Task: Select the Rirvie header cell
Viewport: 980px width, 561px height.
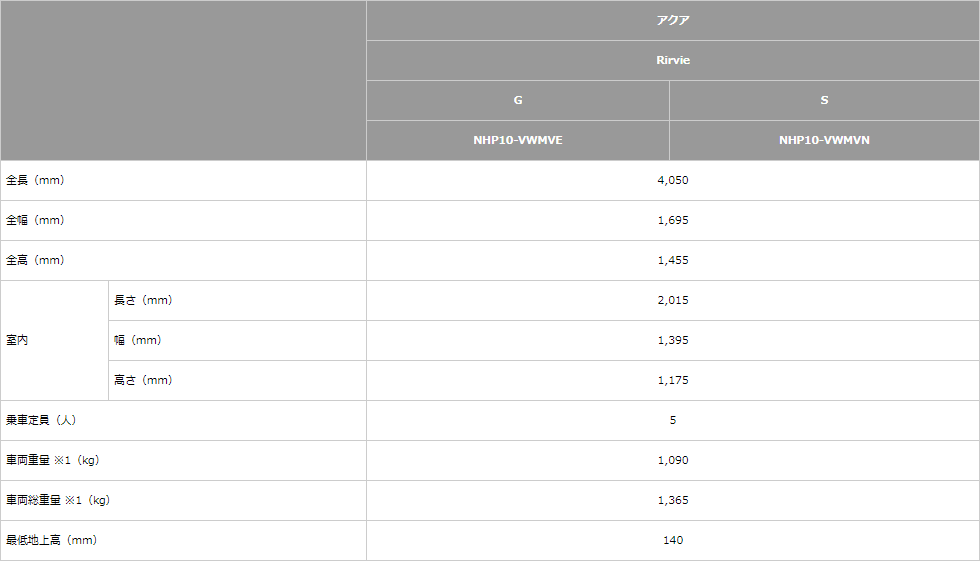Action: [672, 61]
